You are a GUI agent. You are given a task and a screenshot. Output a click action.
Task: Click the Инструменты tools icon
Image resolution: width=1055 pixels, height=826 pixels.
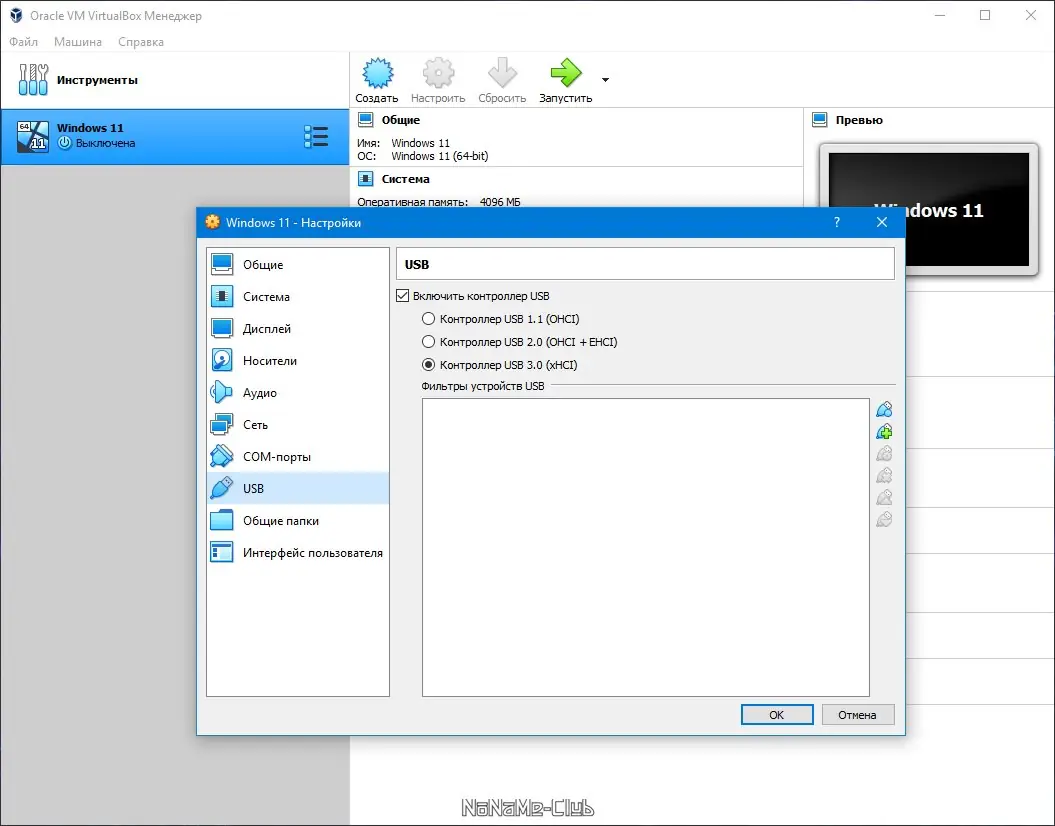point(33,79)
